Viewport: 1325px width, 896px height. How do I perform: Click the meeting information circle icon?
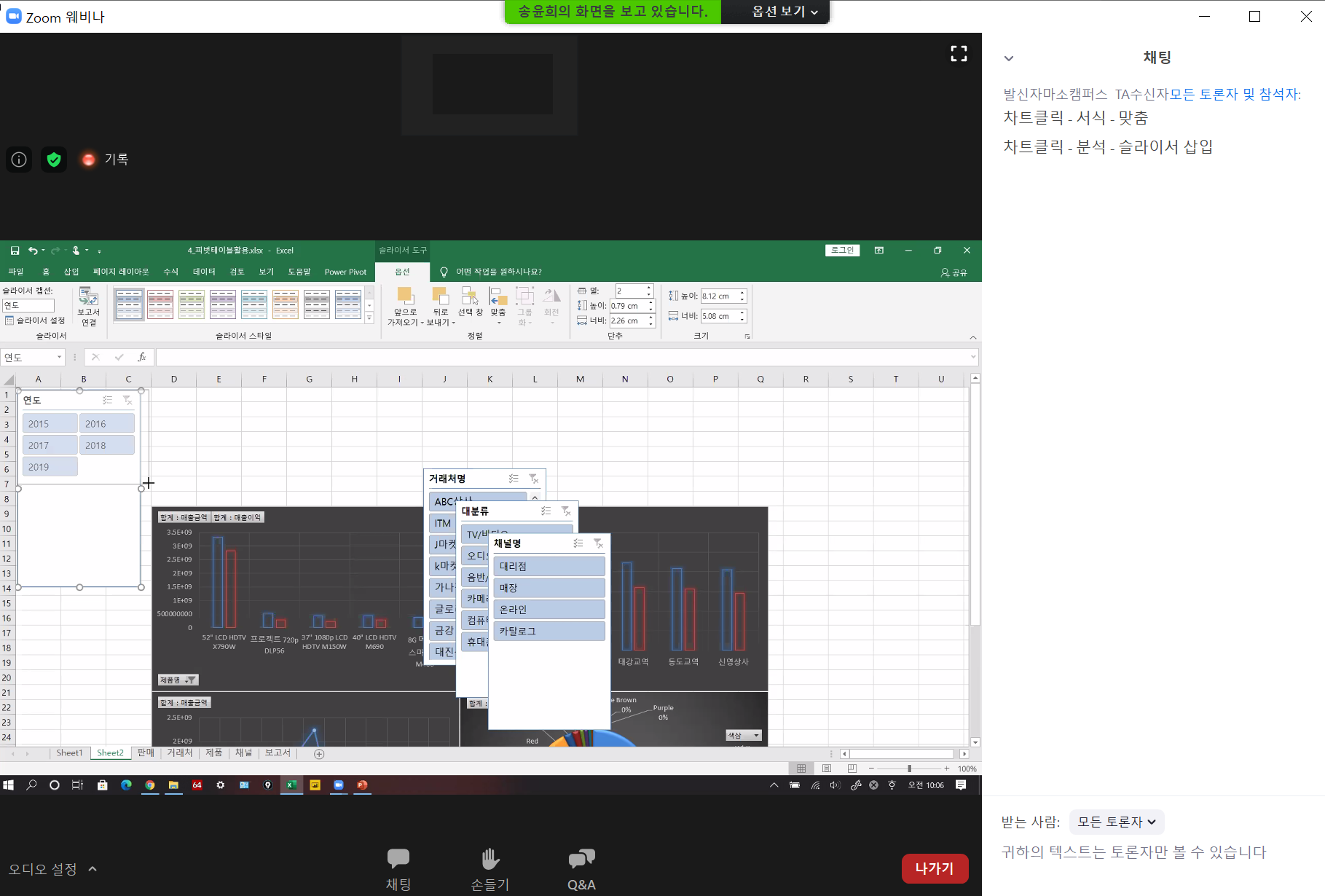click(x=19, y=160)
